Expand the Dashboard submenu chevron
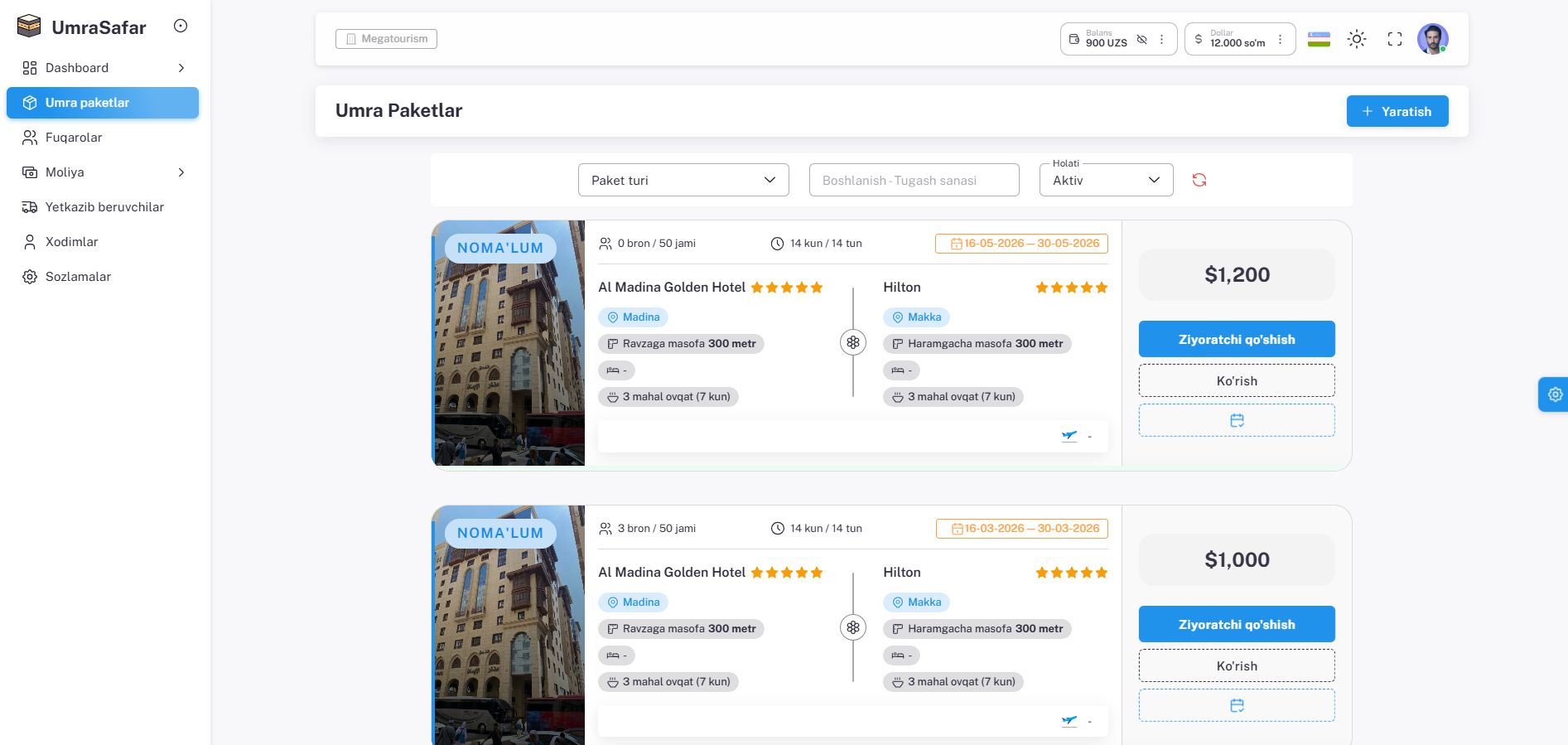 click(181, 68)
